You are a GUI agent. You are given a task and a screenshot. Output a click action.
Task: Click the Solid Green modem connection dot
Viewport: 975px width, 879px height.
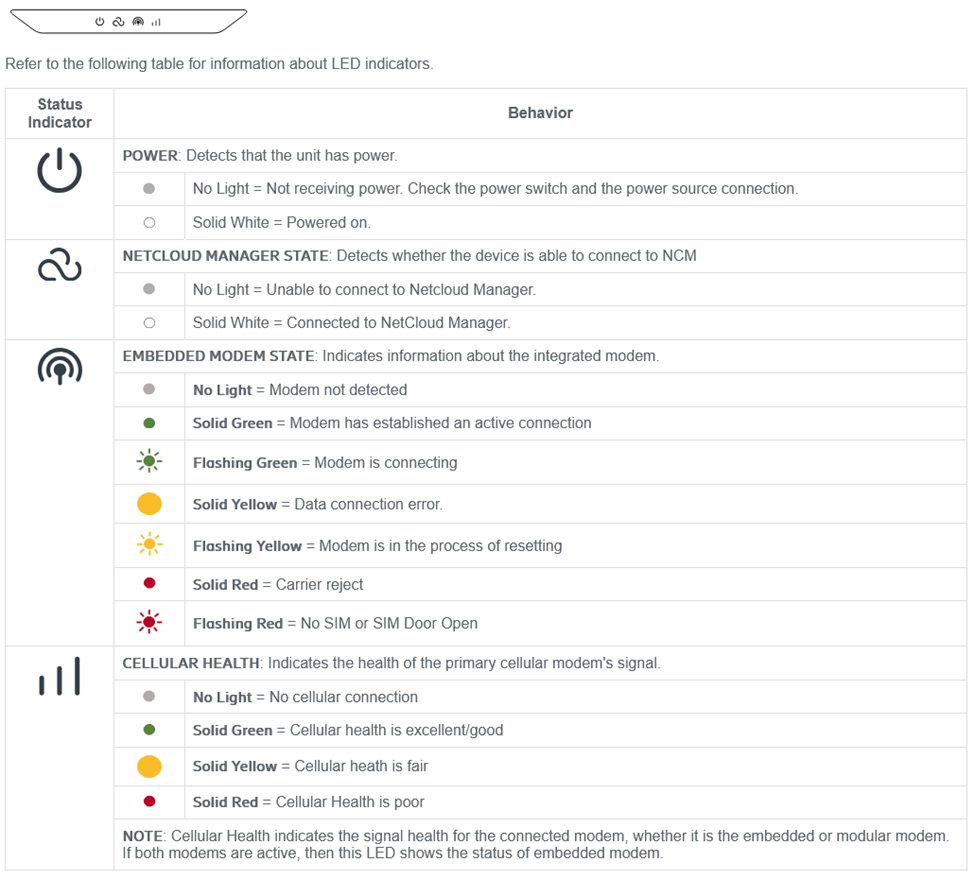[x=149, y=423]
